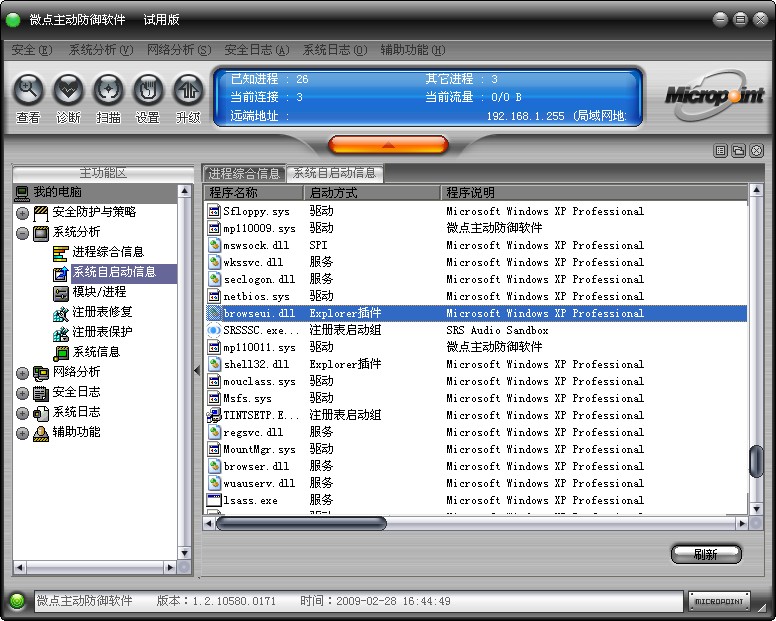
Task: Expand the 安全防护与策略 node
Action: click(22, 213)
